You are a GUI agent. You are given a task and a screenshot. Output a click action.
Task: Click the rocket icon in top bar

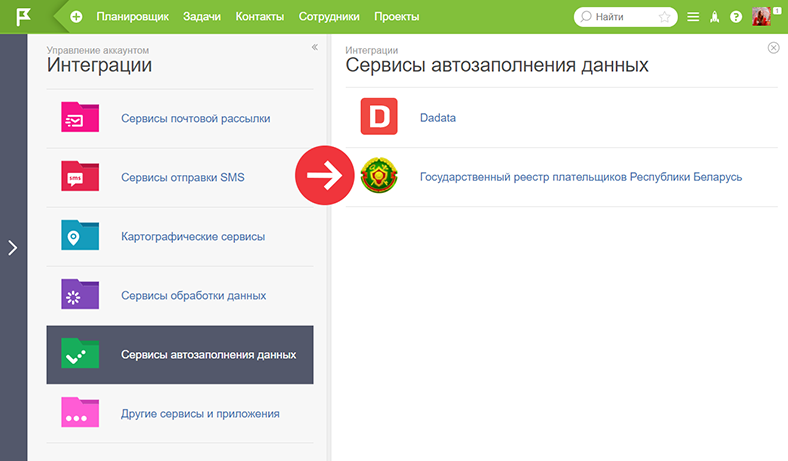(x=715, y=17)
